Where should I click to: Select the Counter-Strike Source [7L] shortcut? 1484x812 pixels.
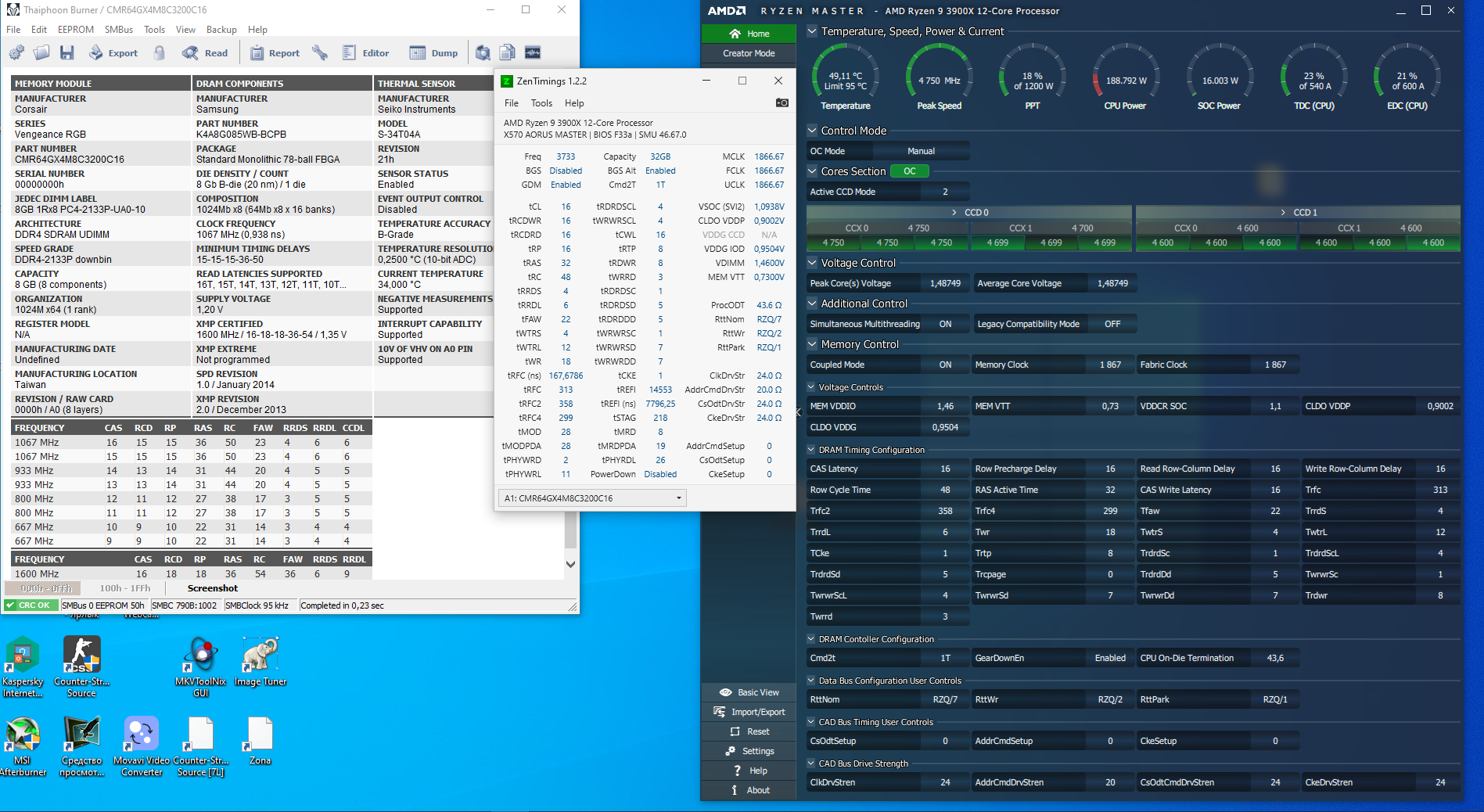(201, 746)
